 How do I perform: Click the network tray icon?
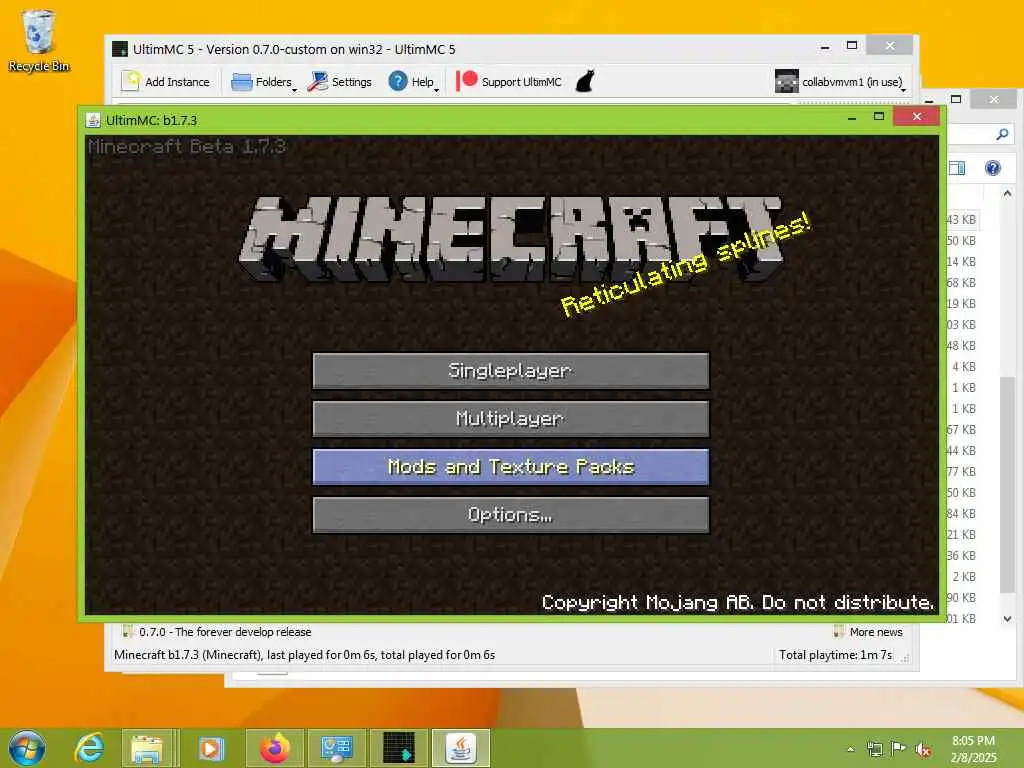[x=874, y=749]
